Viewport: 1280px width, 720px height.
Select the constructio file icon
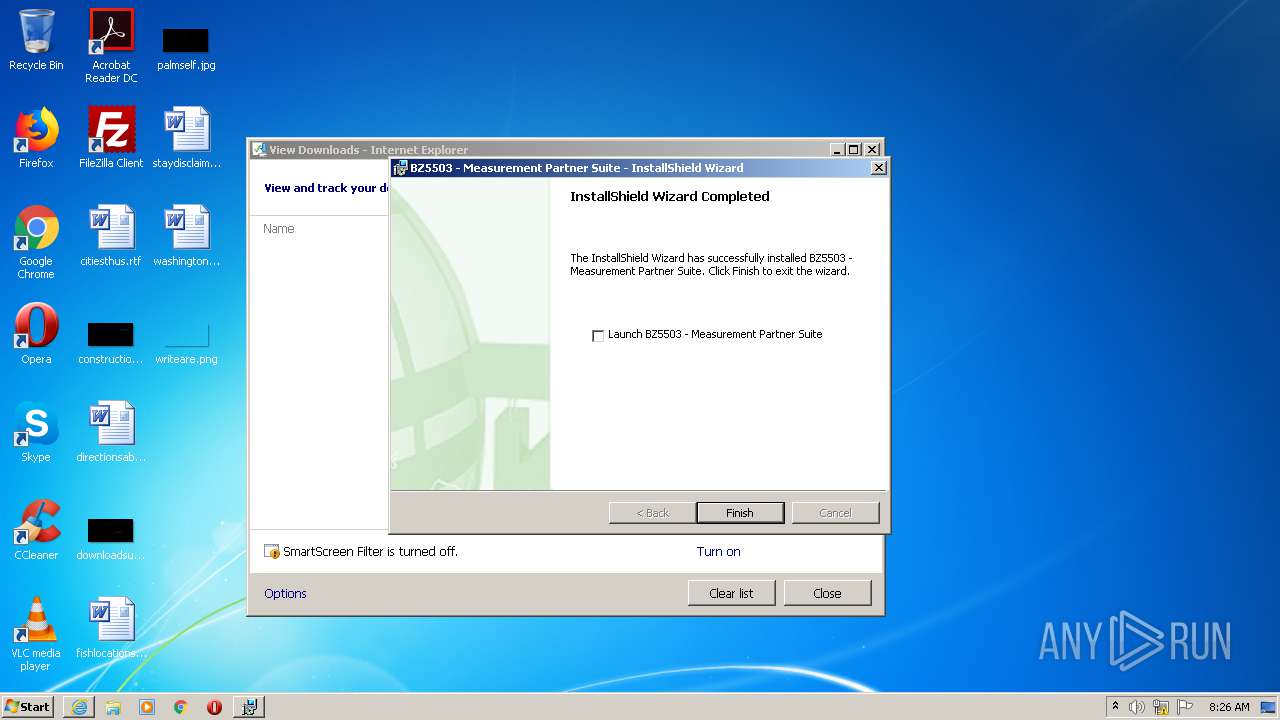point(111,342)
